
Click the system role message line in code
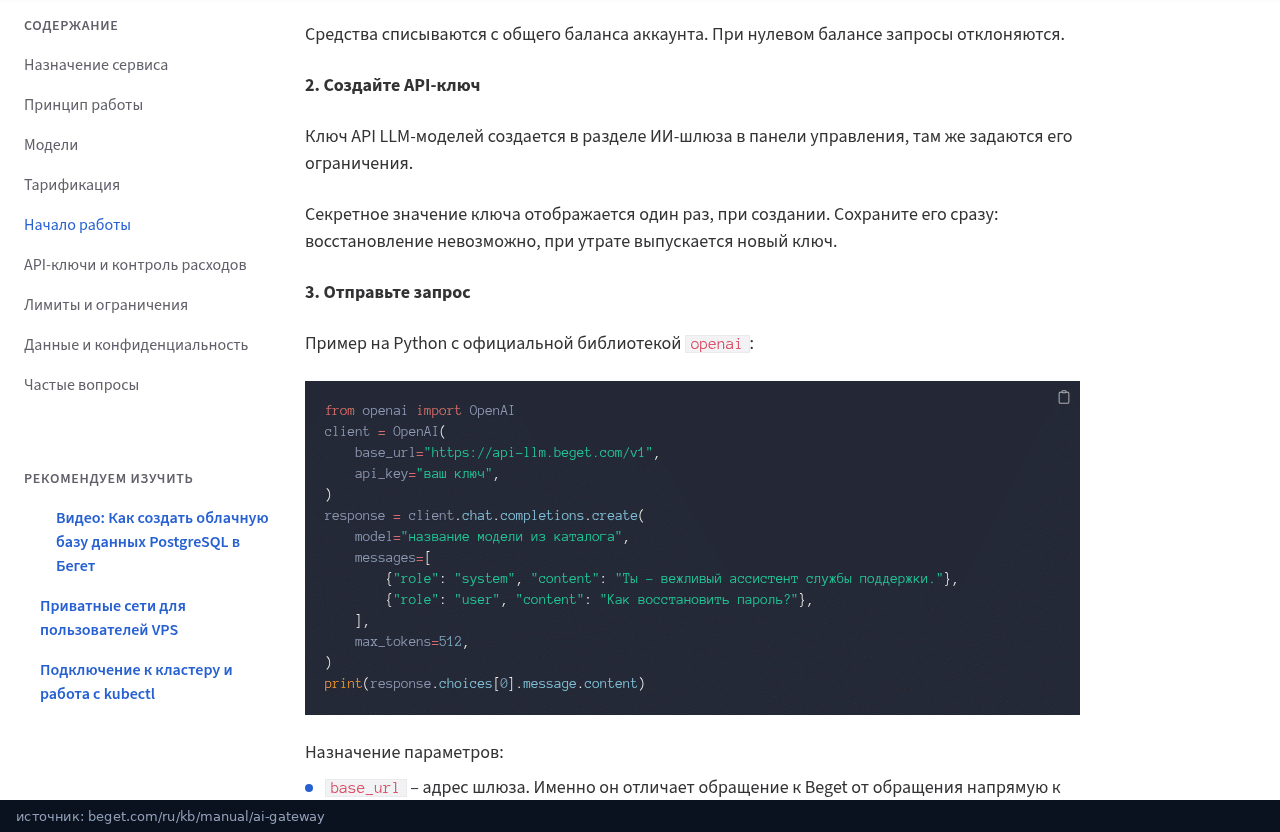coord(672,579)
